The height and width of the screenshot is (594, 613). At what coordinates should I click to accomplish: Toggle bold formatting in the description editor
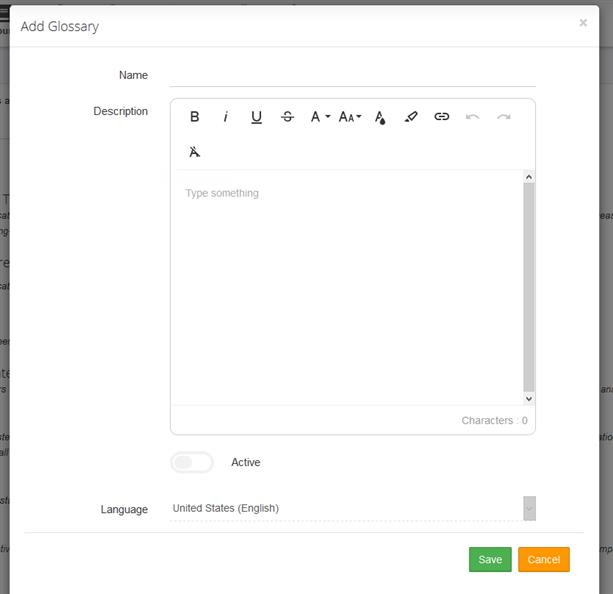coord(195,117)
